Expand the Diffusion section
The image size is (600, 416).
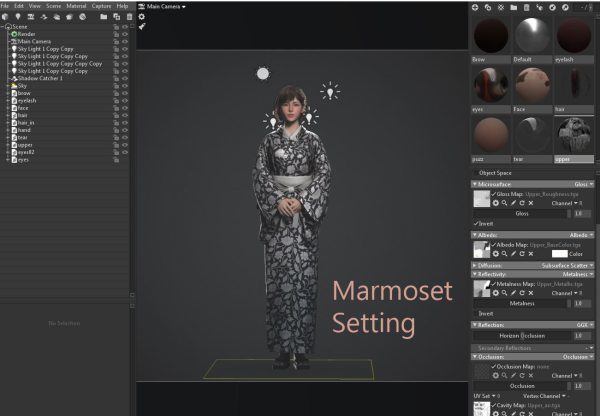[474, 265]
